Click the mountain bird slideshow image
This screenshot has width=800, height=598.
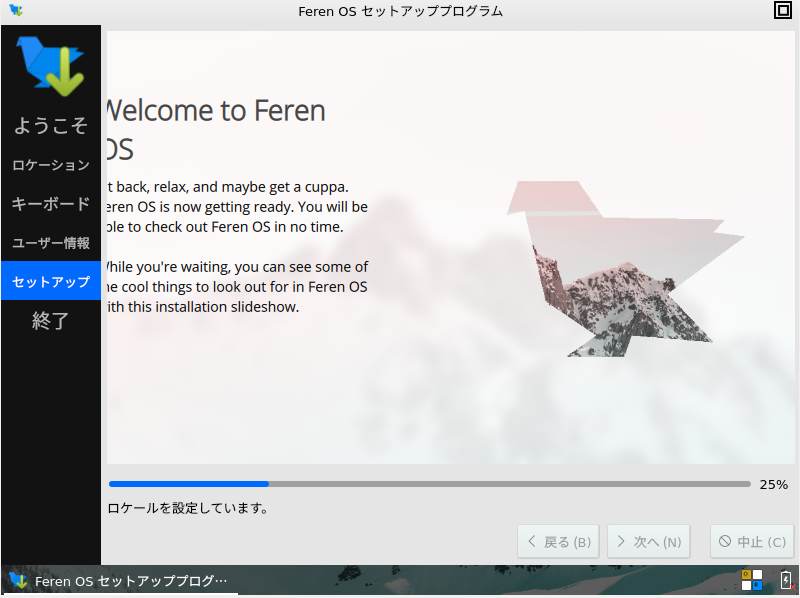626,269
